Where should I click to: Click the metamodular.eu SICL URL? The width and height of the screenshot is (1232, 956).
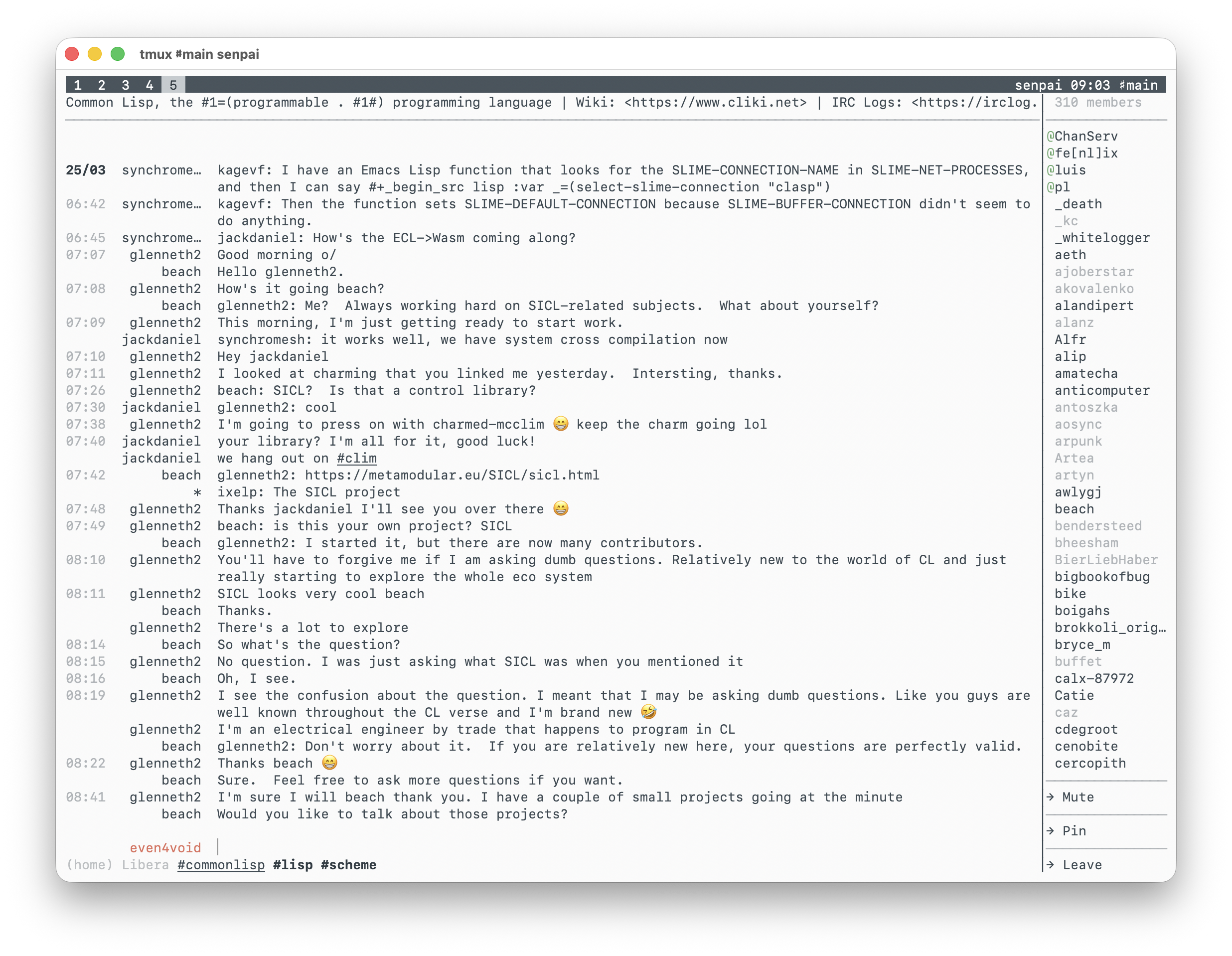[452, 475]
